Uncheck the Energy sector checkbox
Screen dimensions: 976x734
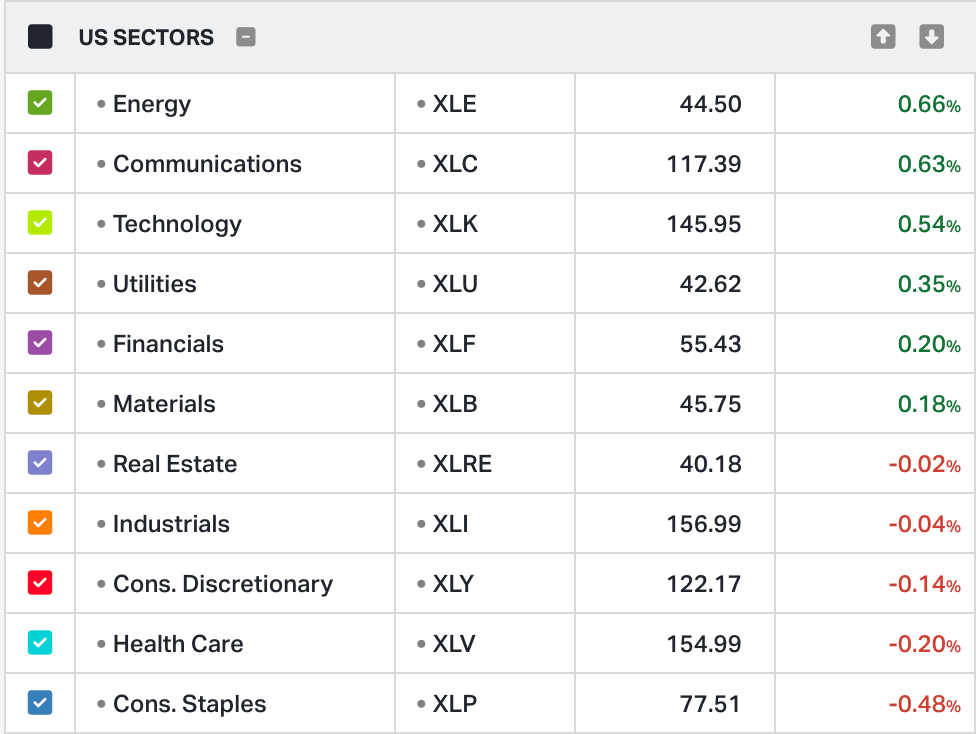pos(40,103)
